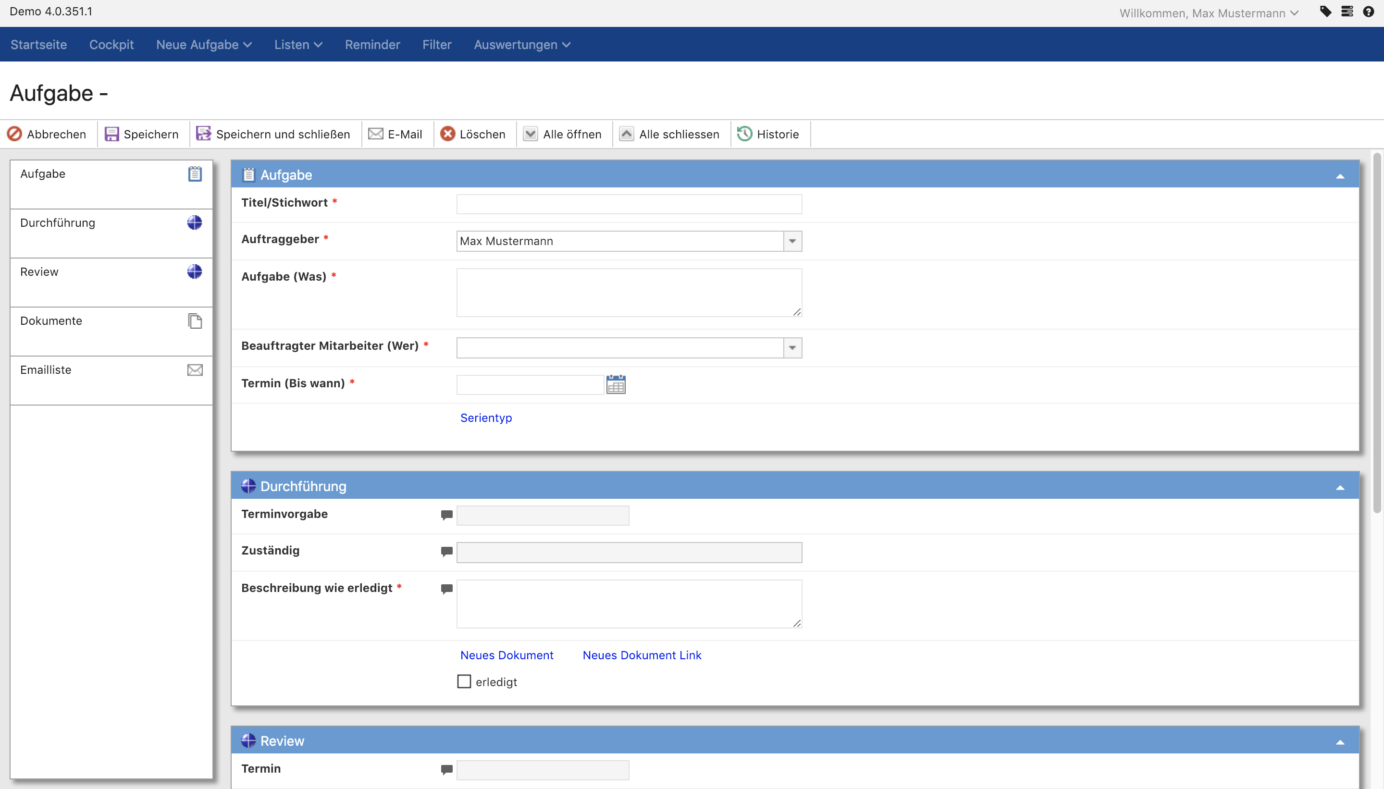
Task: Open the Dokumente page icon in the sidebar
Action: [194, 320]
